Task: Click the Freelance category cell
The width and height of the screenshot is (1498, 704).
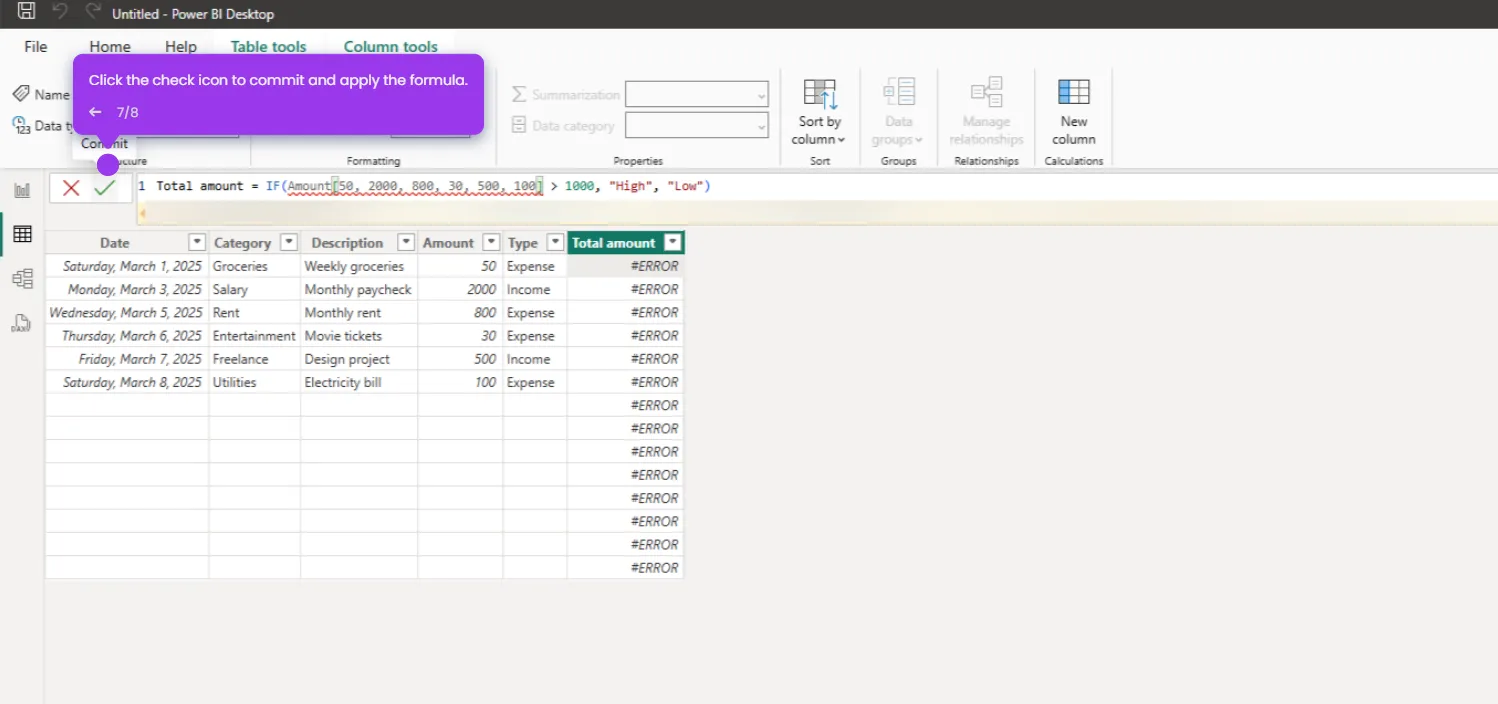Action: [x=255, y=359]
